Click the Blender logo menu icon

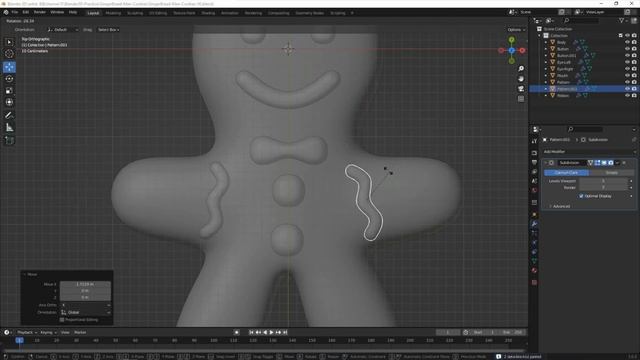coord(6,13)
